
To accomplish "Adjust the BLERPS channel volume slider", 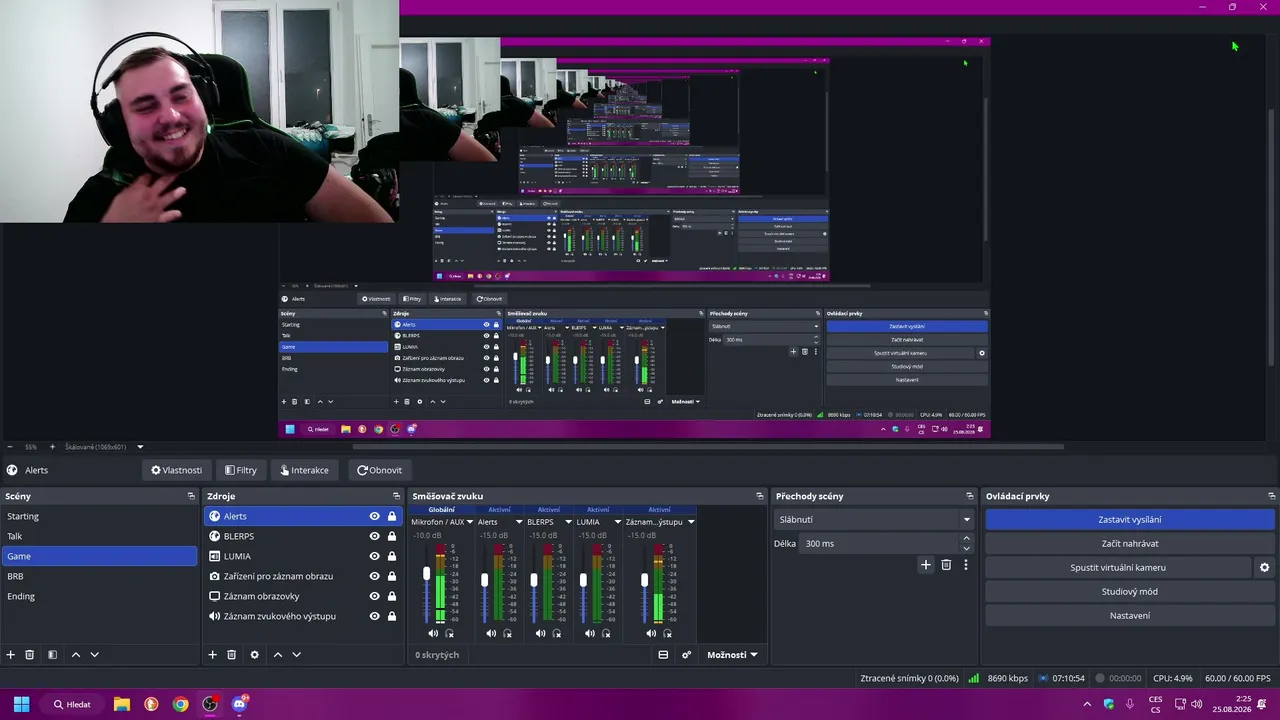I will [x=534, y=580].
